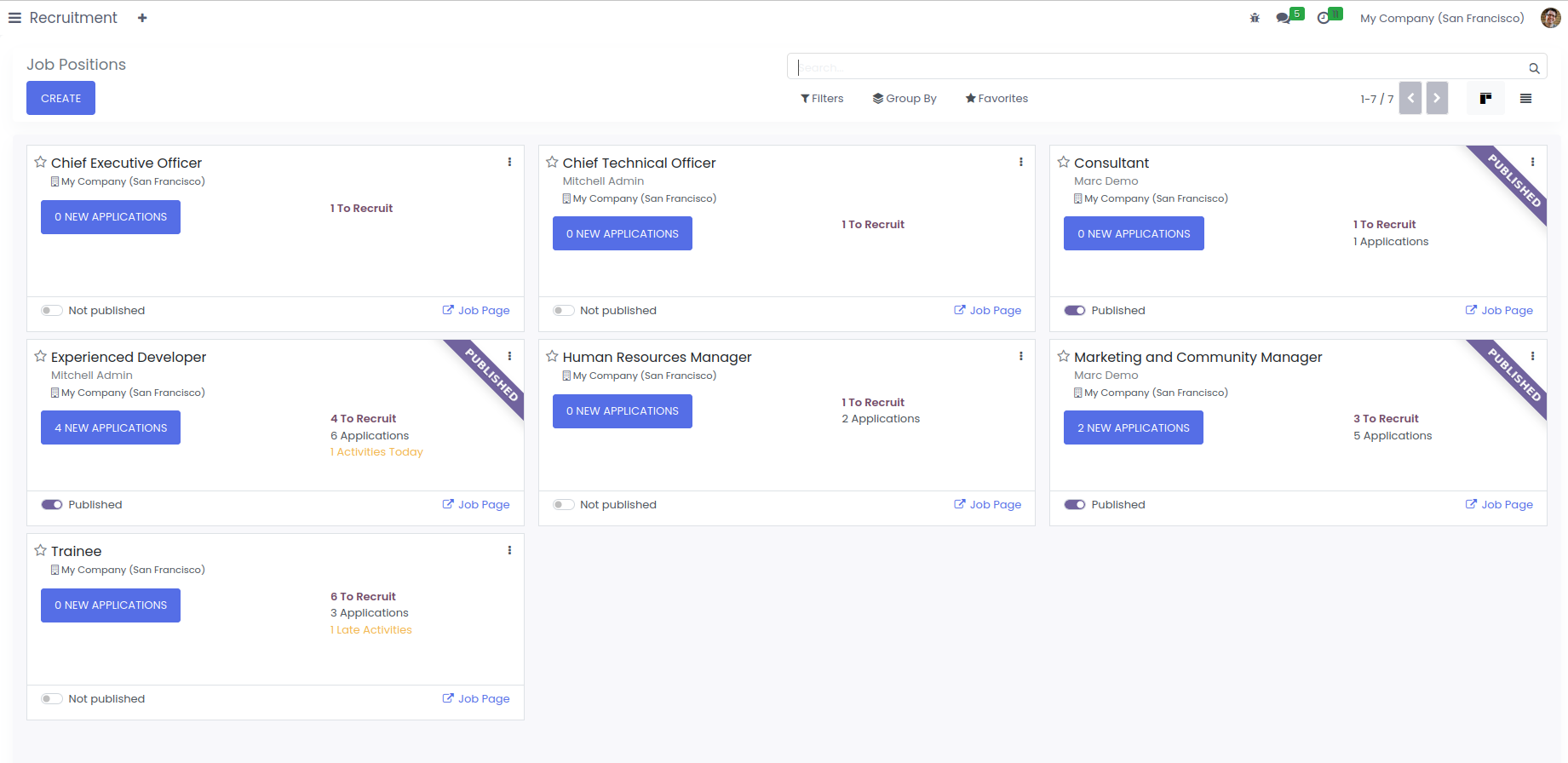The height and width of the screenshot is (763, 1568).
Task: Open the Filters dropdown
Action: pos(822,99)
